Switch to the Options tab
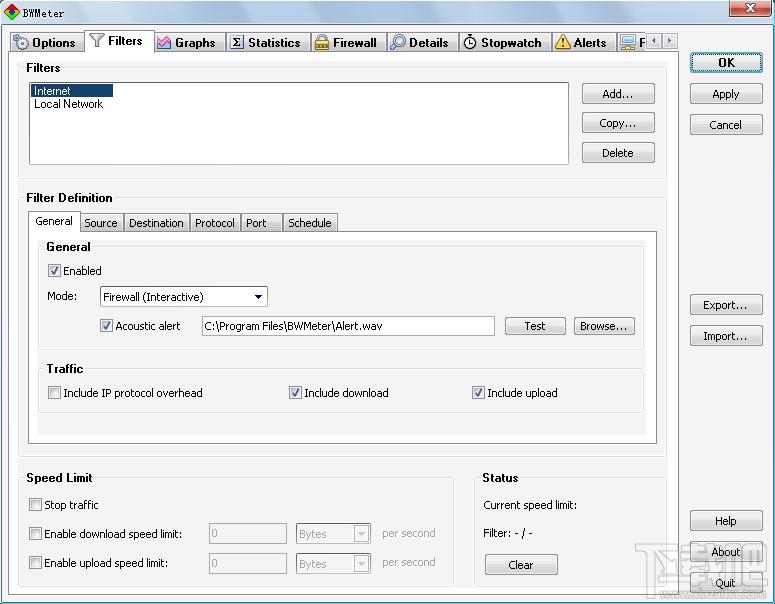The image size is (775, 604). click(45, 43)
